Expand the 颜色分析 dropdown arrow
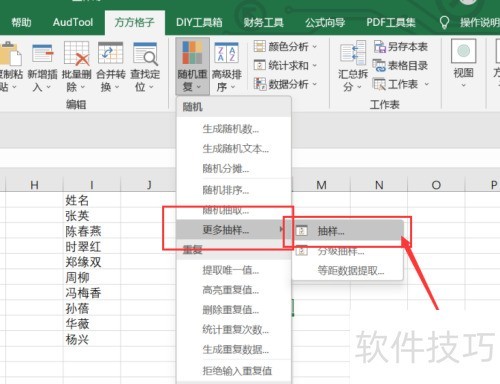 click(314, 47)
